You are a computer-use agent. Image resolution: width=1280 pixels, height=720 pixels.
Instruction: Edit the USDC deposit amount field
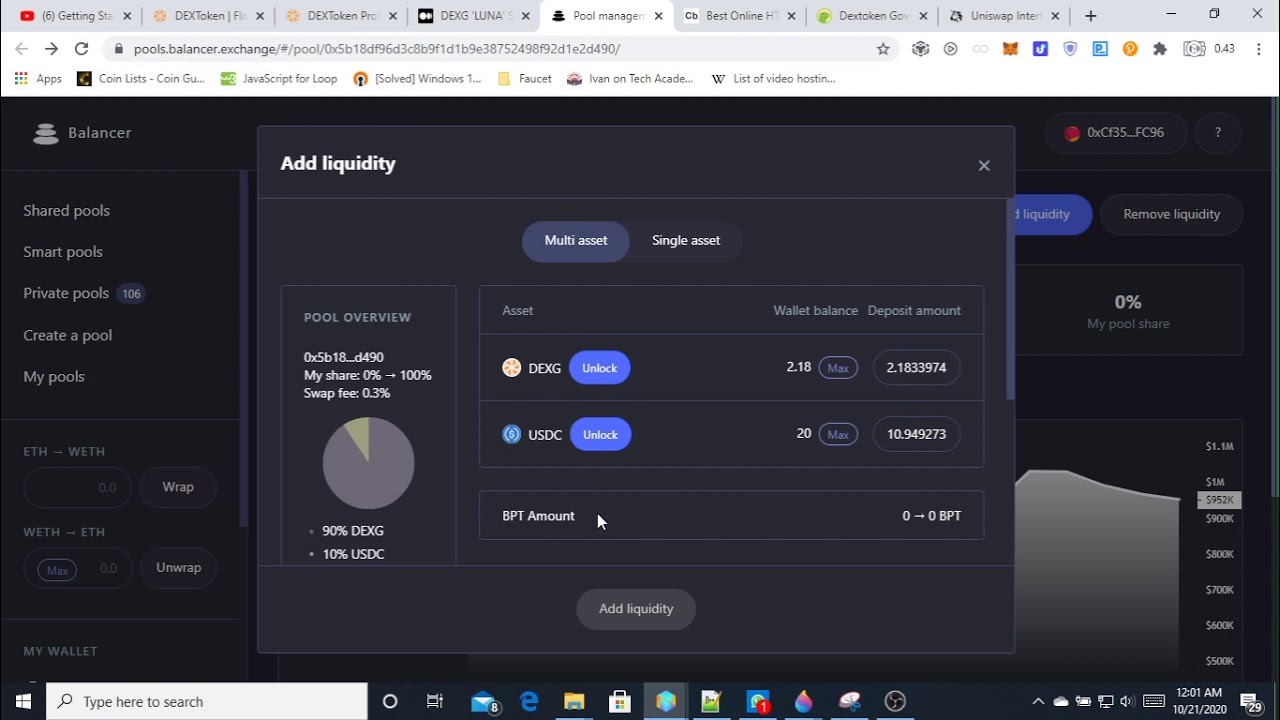916,434
